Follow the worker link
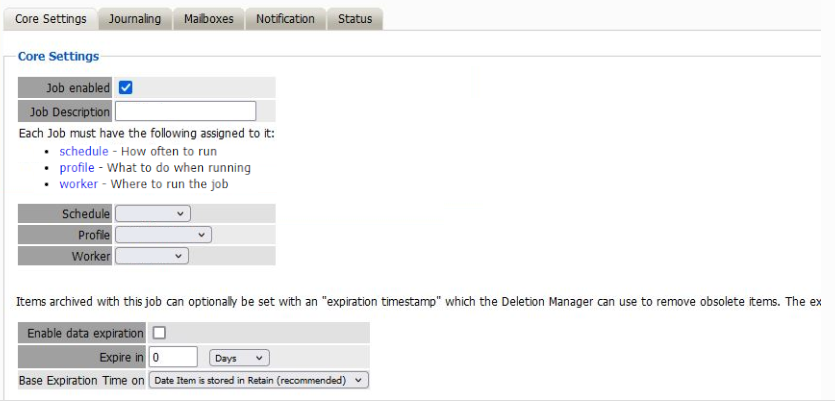 [x=78, y=184]
